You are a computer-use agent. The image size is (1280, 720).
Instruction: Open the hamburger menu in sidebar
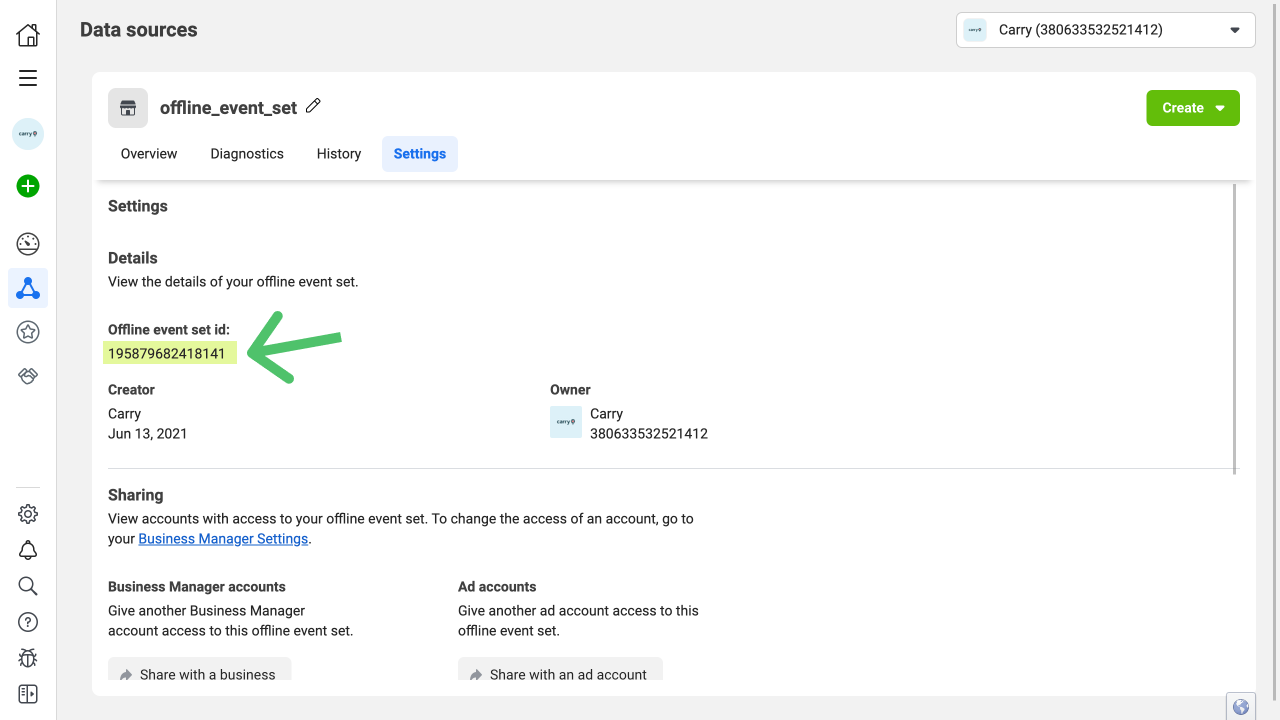[28, 78]
